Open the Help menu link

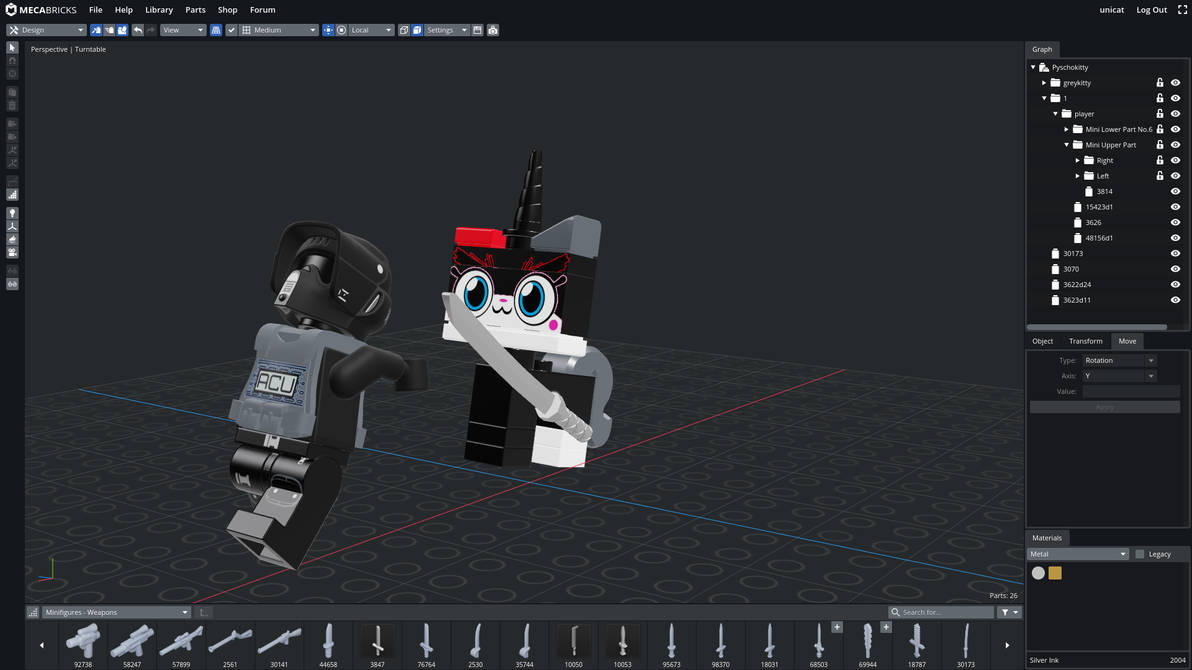[x=124, y=10]
